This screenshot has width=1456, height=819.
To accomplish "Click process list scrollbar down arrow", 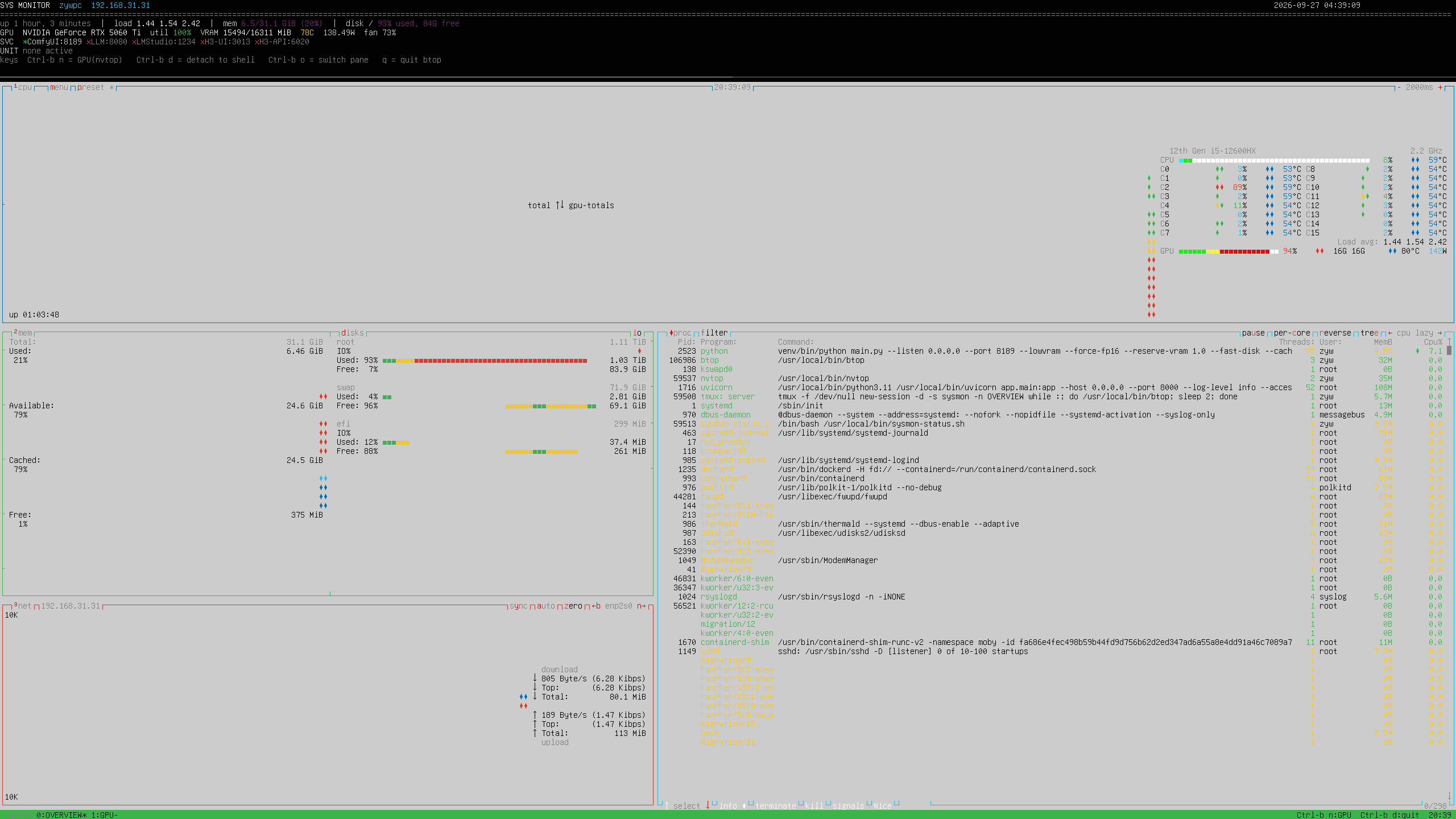I will pos(1449,796).
